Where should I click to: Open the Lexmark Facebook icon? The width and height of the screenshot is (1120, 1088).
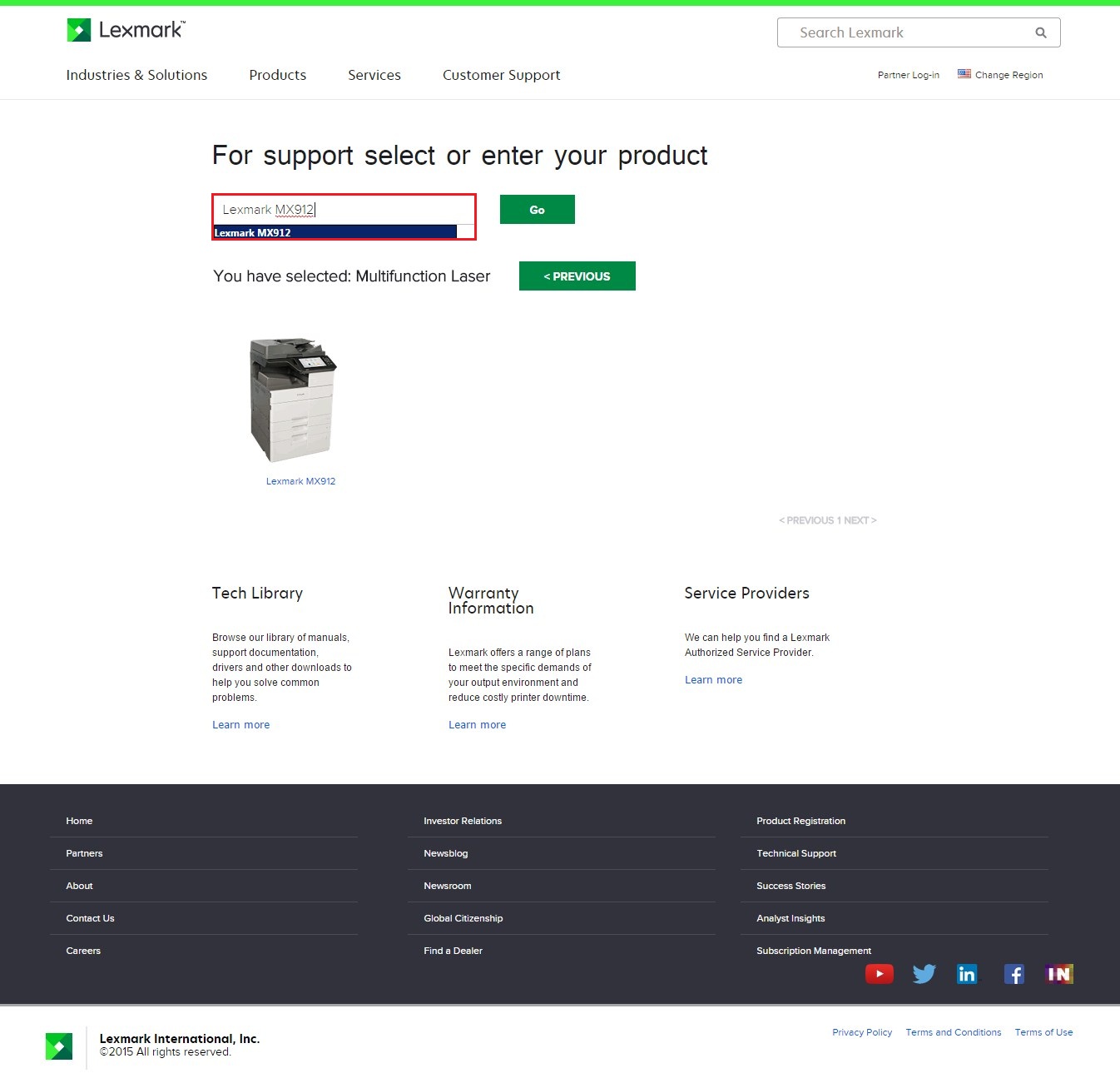pos(1013,973)
